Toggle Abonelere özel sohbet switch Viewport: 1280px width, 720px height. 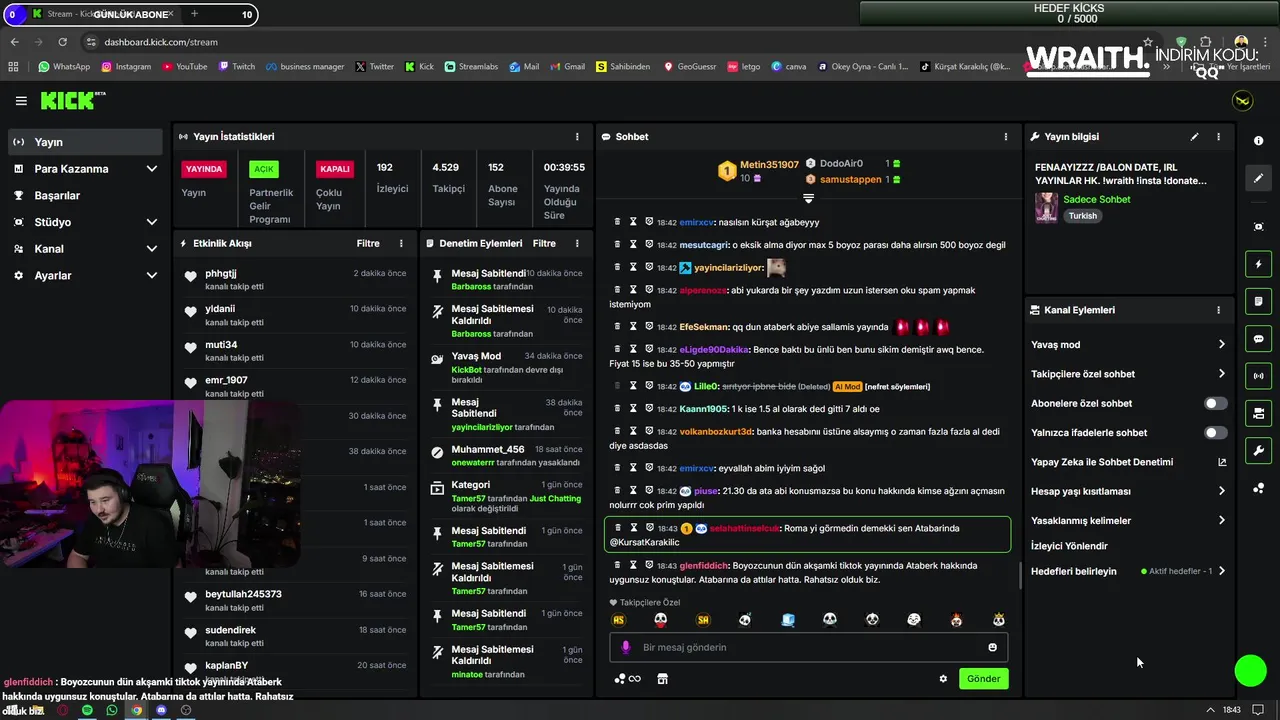pyautogui.click(x=1215, y=403)
